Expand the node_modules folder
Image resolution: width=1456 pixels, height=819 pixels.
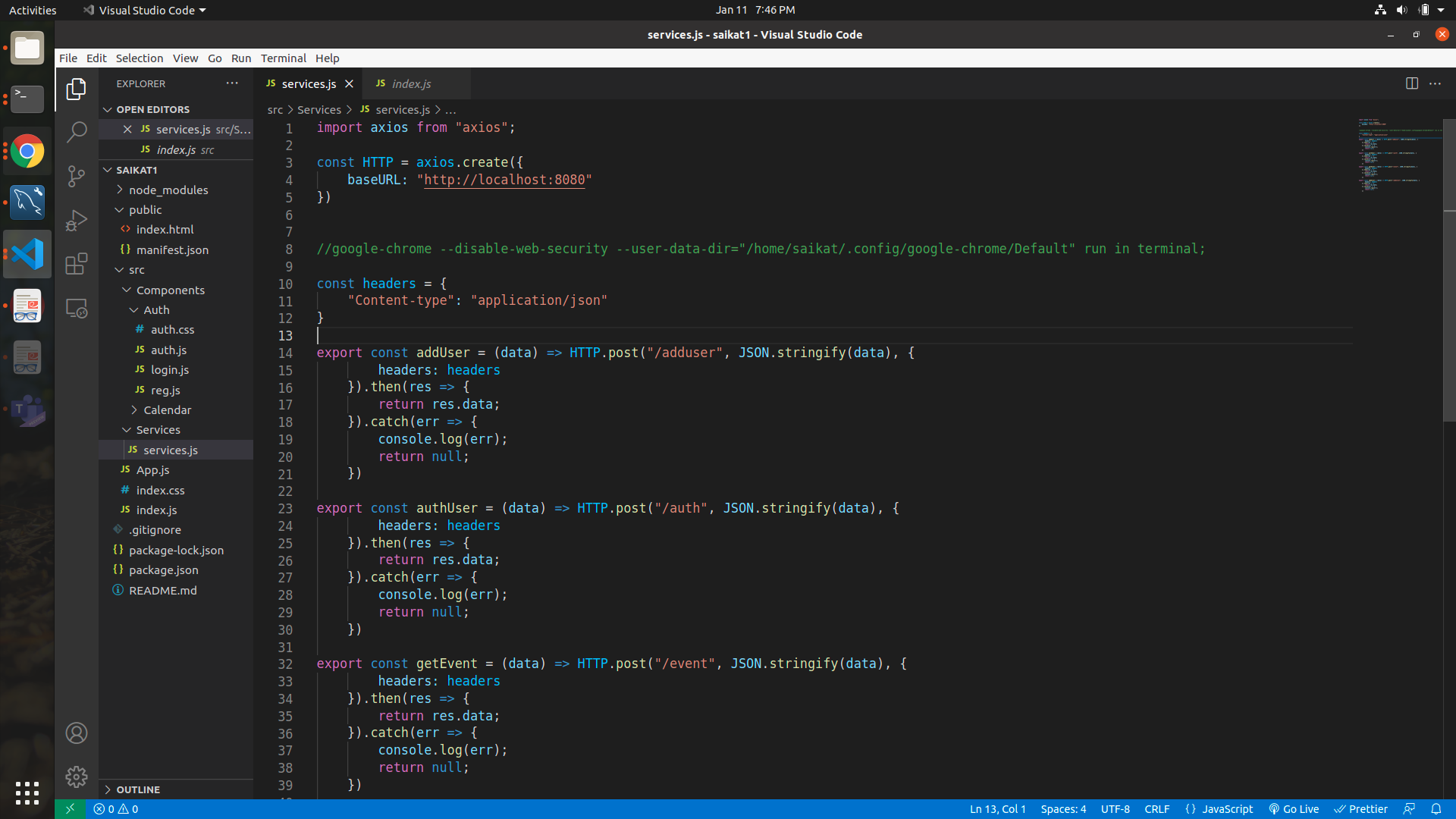pyautogui.click(x=168, y=190)
